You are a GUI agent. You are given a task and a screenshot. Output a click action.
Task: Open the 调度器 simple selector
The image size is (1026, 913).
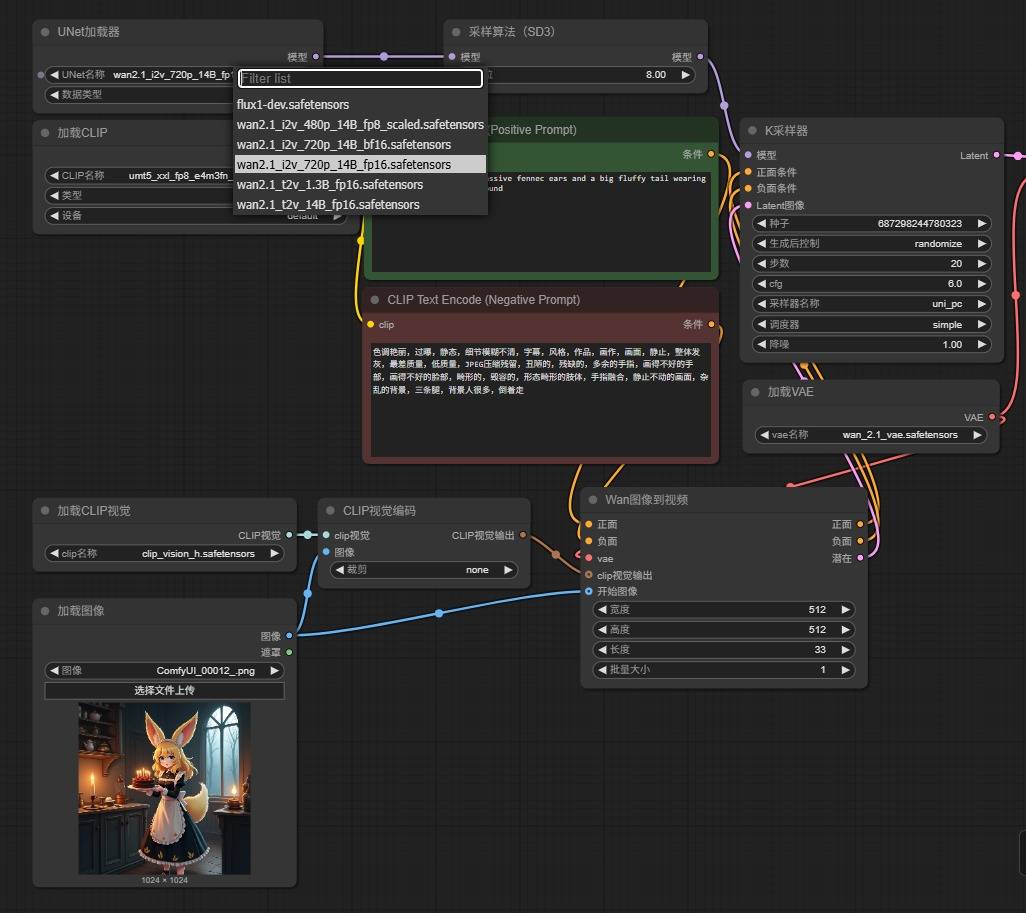[x=870, y=324]
